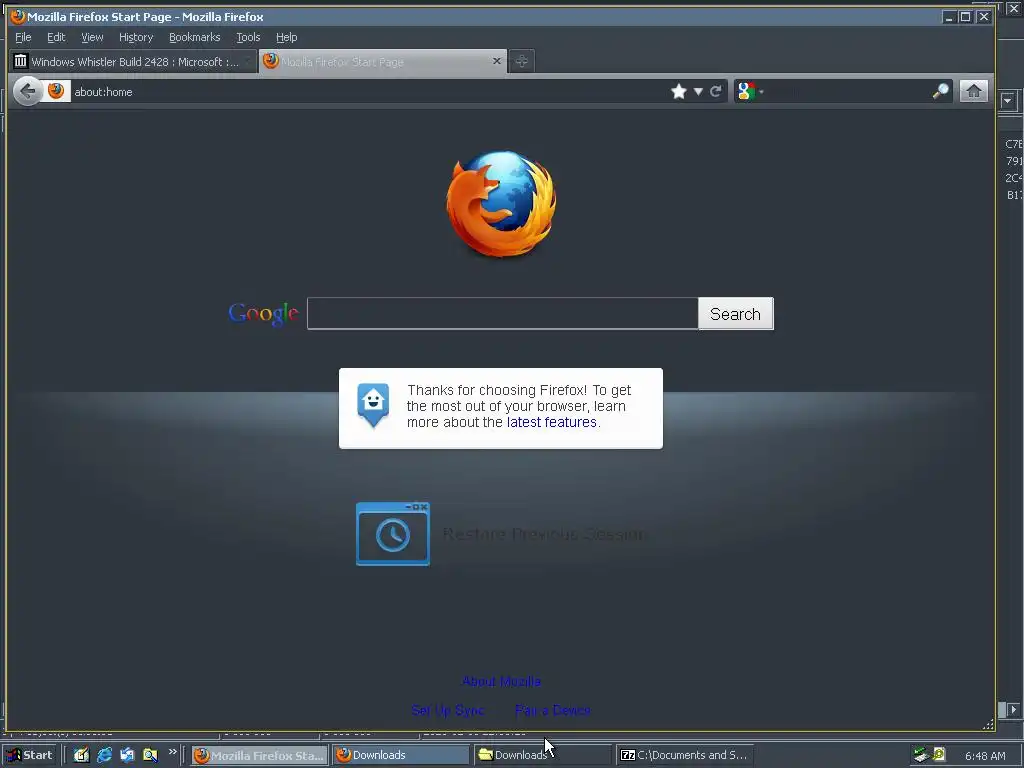
Task: Open the Help menu
Action: (286, 37)
